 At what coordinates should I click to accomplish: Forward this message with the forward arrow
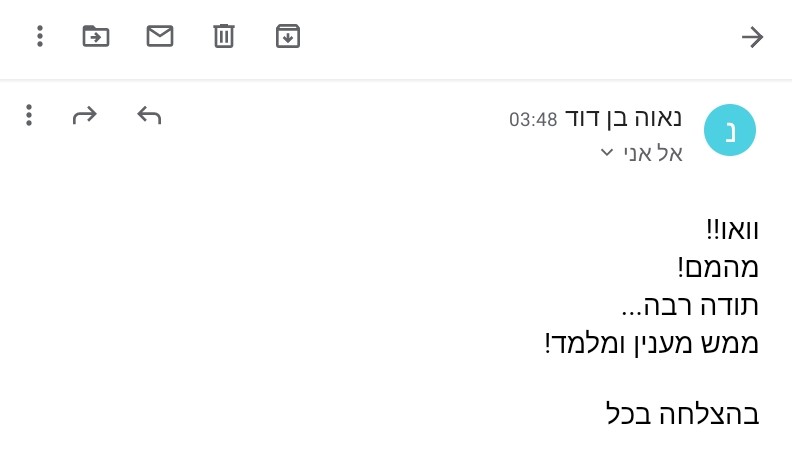[84, 115]
